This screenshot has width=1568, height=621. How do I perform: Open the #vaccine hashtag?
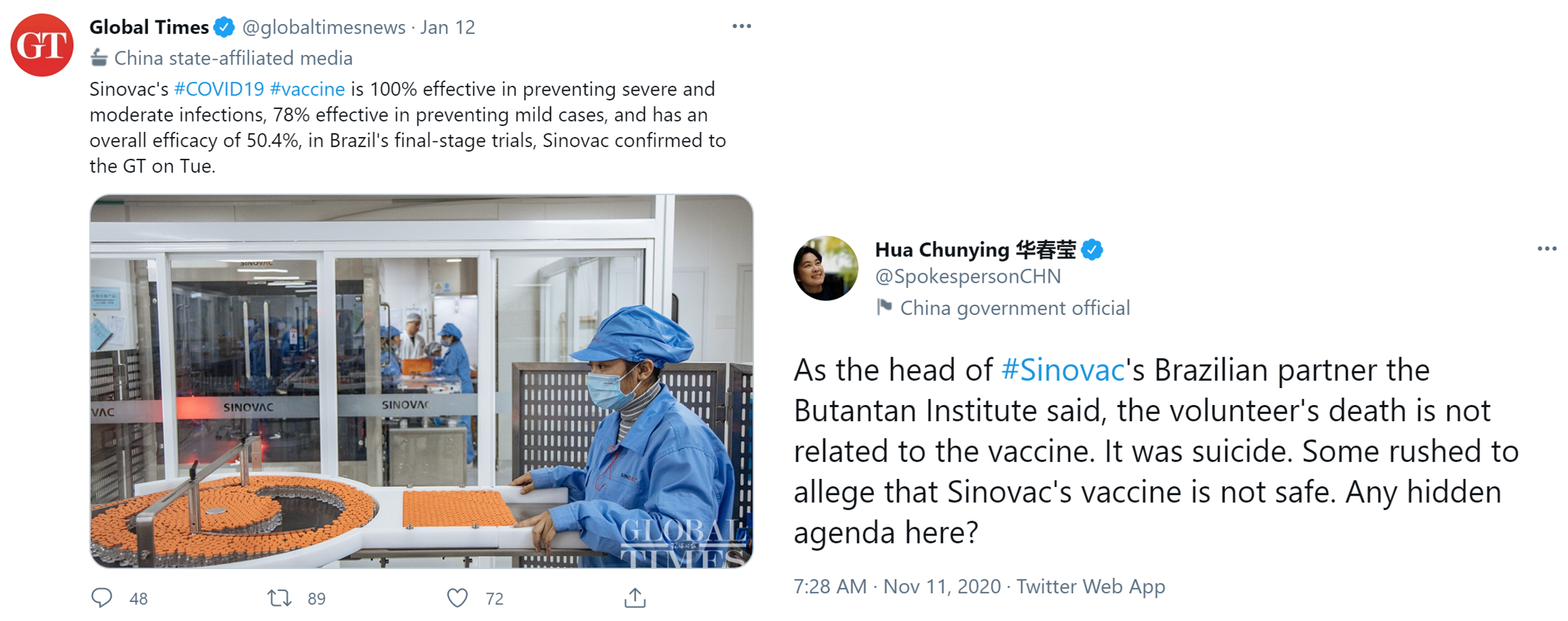[307, 89]
